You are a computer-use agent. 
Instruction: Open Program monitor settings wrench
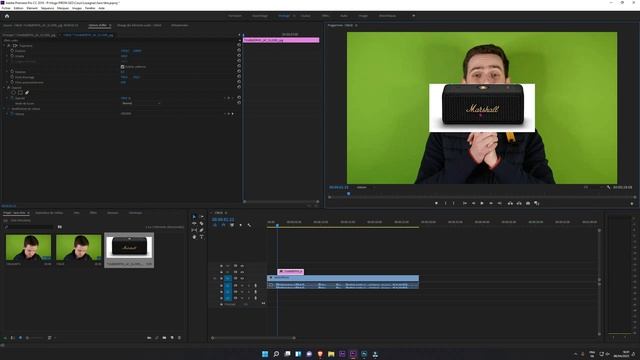click(608, 187)
